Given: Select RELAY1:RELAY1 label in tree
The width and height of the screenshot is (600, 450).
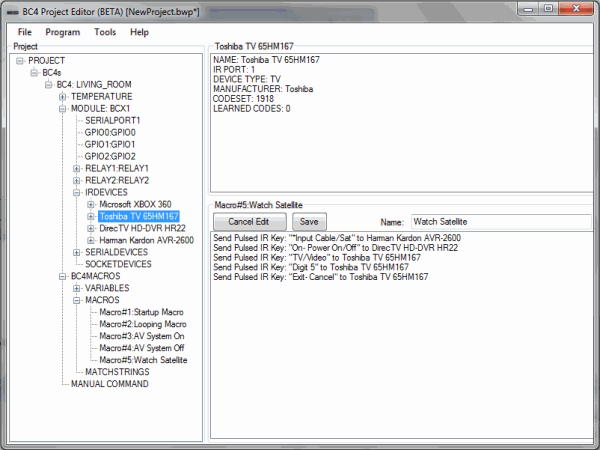Looking at the screenshot, I should (117, 168).
